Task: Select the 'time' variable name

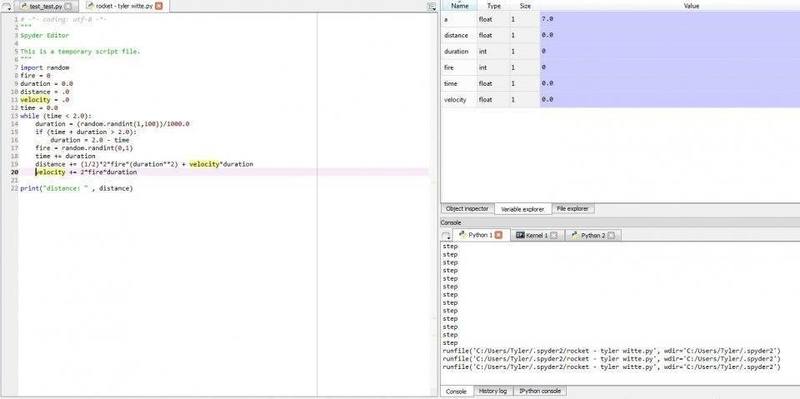Action: tap(451, 83)
